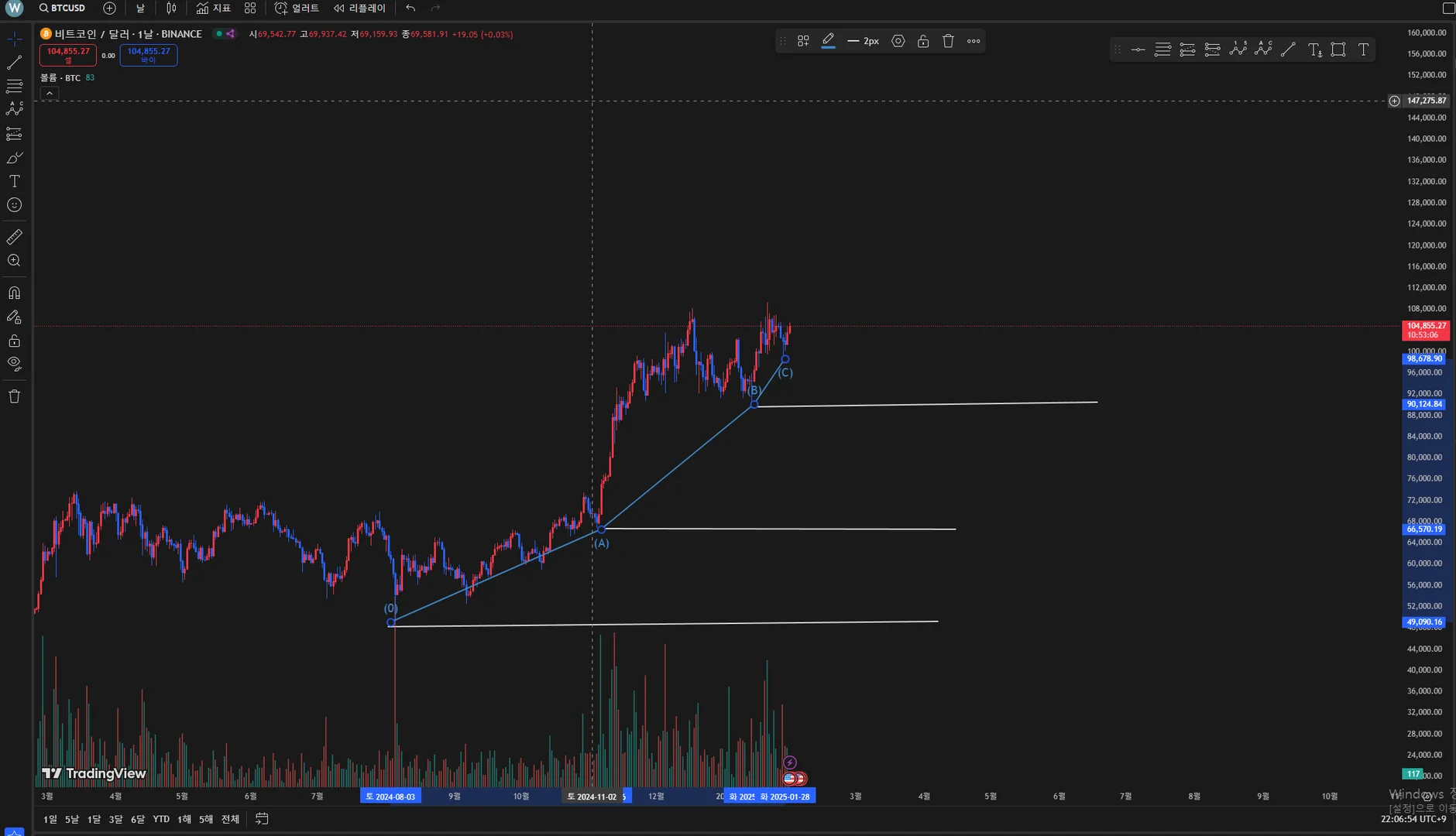Select the brush tool in left sidebar
Image resolution: width=1456 pixels, height=836 pixels.
(x=14, y=158)
